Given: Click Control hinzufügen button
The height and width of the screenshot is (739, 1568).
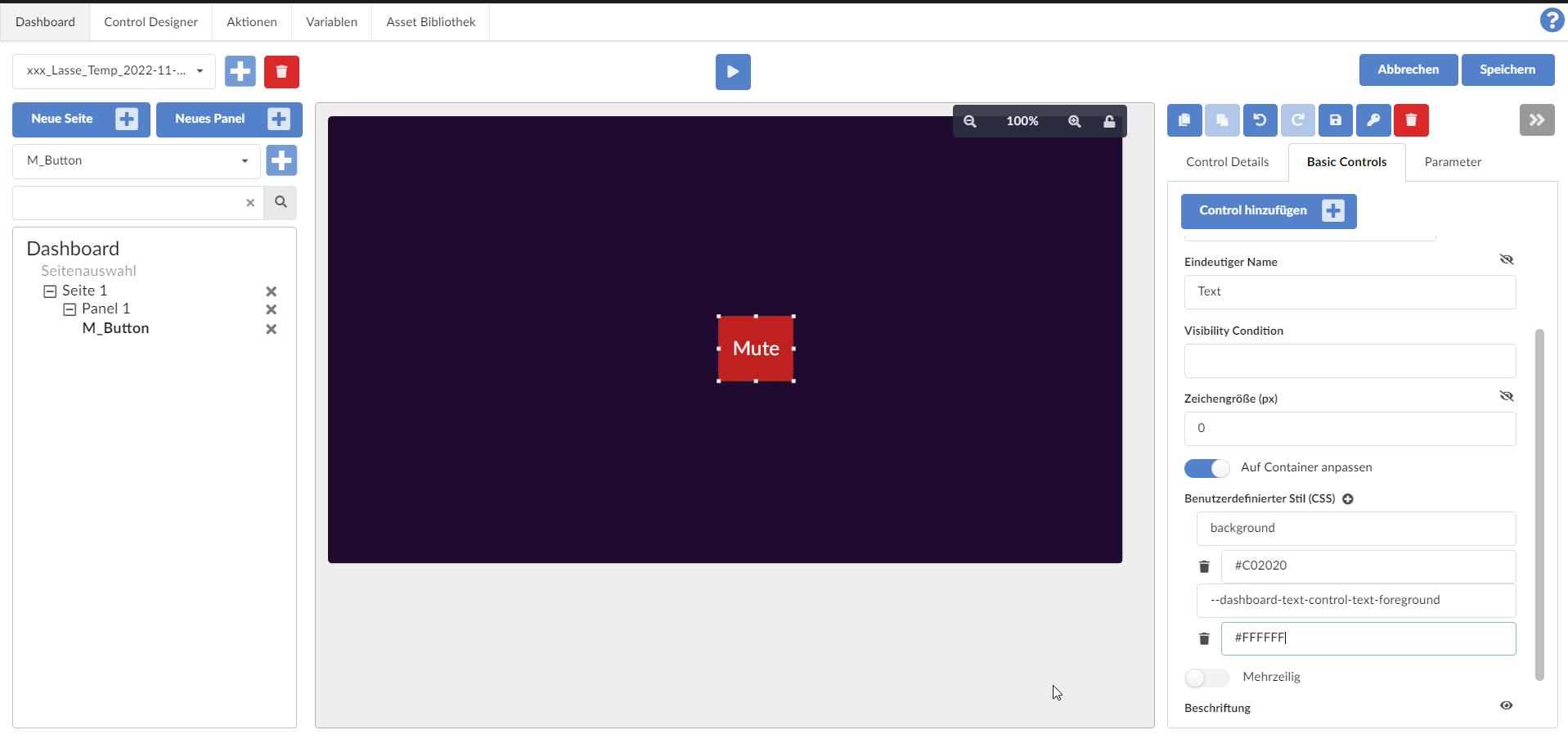Looking at the screenshot, I should tap(1269, 211).
